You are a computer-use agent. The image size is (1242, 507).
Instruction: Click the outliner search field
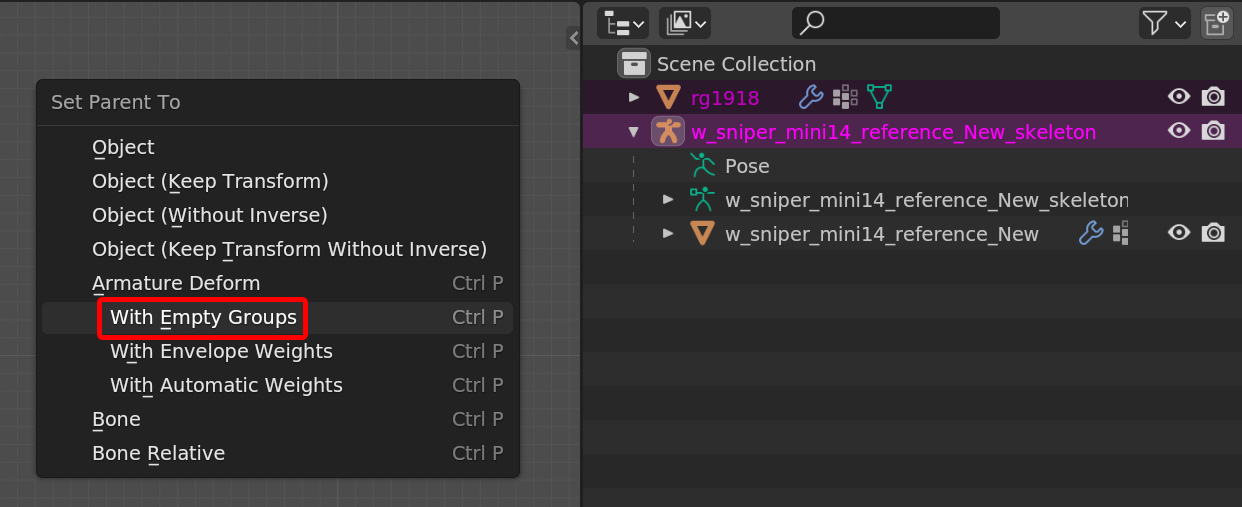point(895,23)
